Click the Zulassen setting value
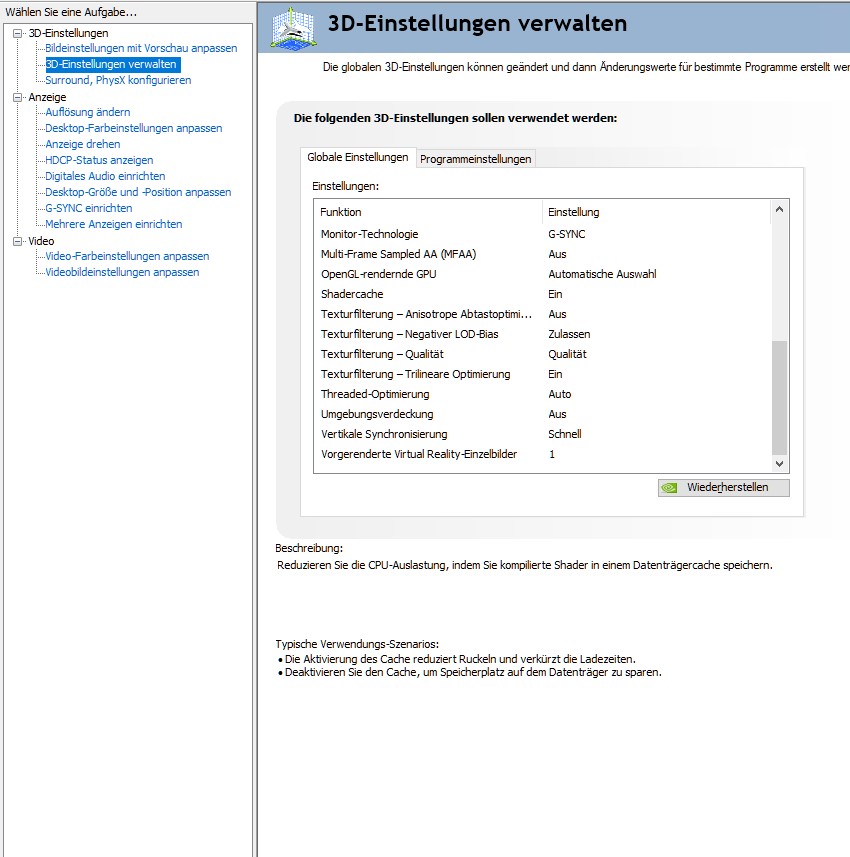 click(x=569, y=334)
